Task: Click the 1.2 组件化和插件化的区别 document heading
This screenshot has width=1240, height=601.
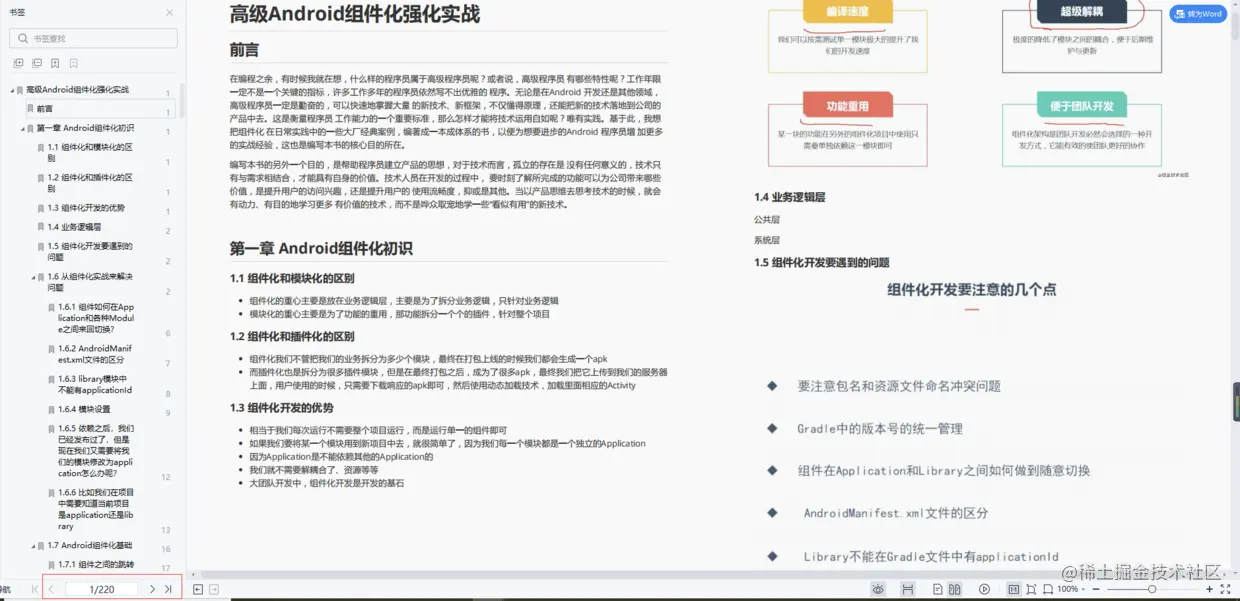Action: [x=292, y=337]
